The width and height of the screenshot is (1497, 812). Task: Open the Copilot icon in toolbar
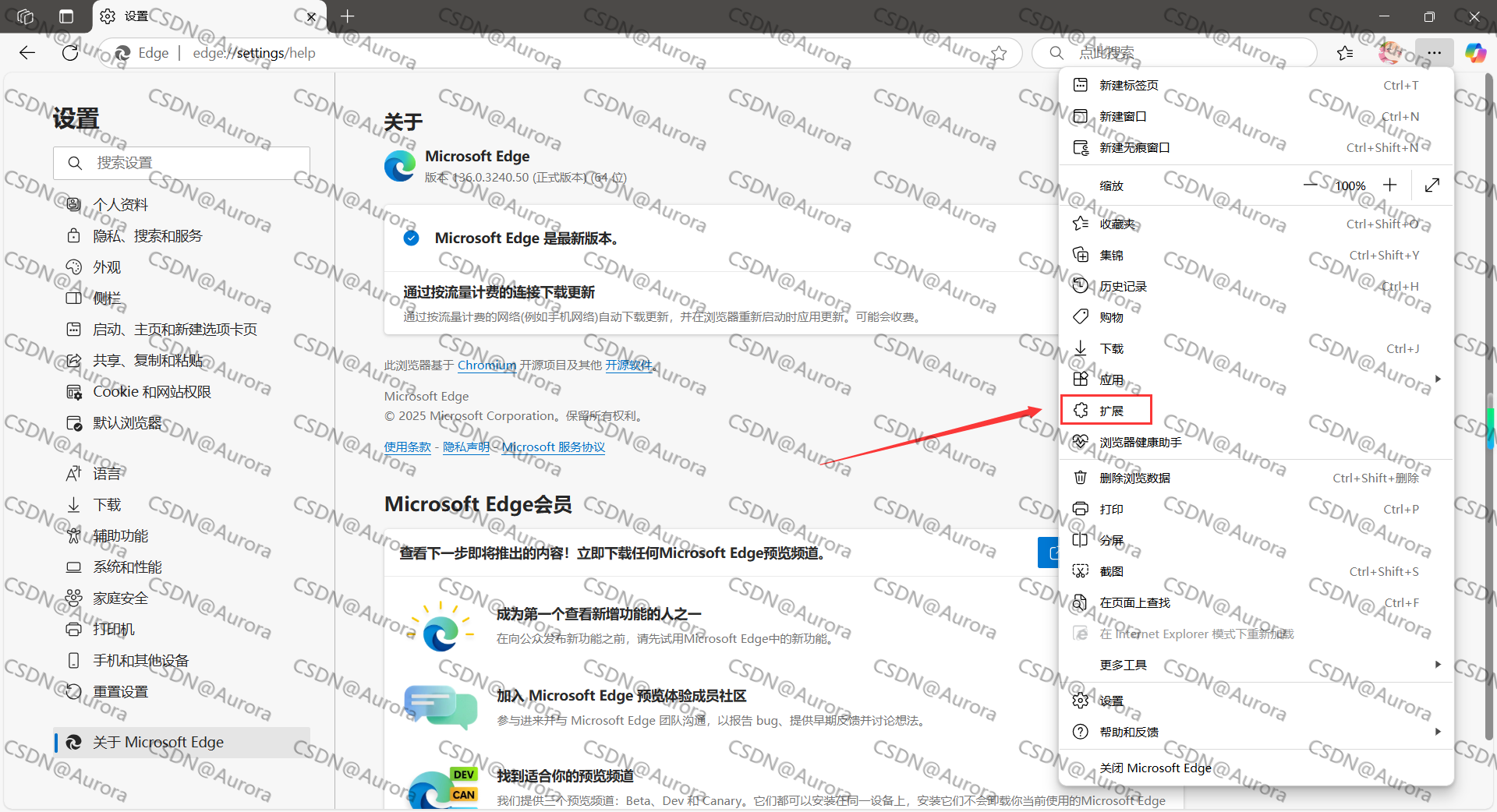point(1475,53)
